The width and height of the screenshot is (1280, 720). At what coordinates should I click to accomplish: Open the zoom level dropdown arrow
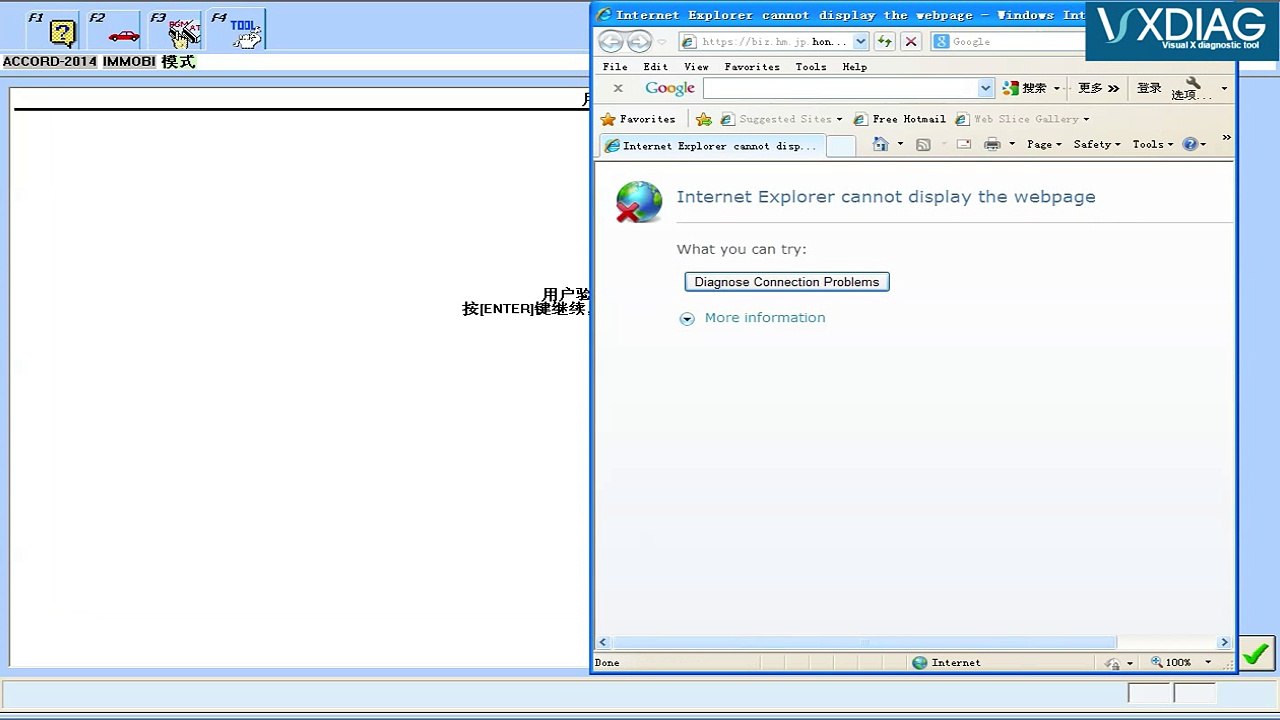tap(1208, 663)
